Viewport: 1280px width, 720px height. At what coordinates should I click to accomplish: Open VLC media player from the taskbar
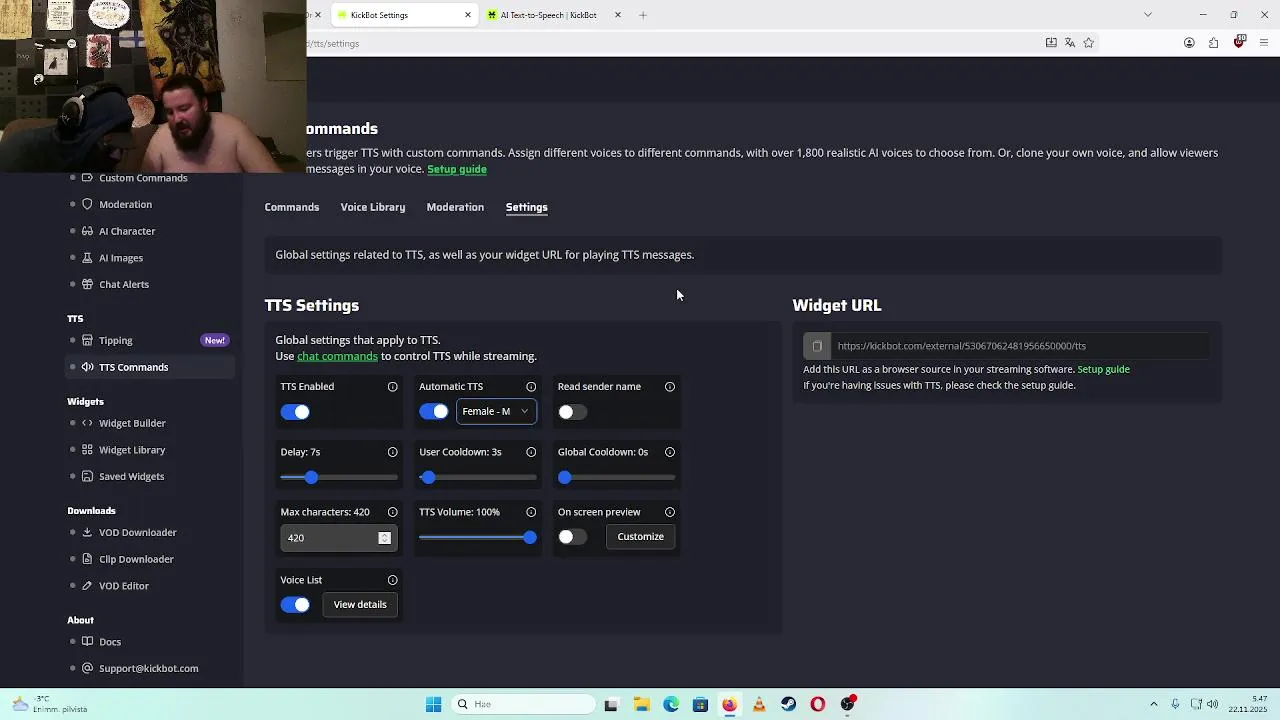point(759,704)
